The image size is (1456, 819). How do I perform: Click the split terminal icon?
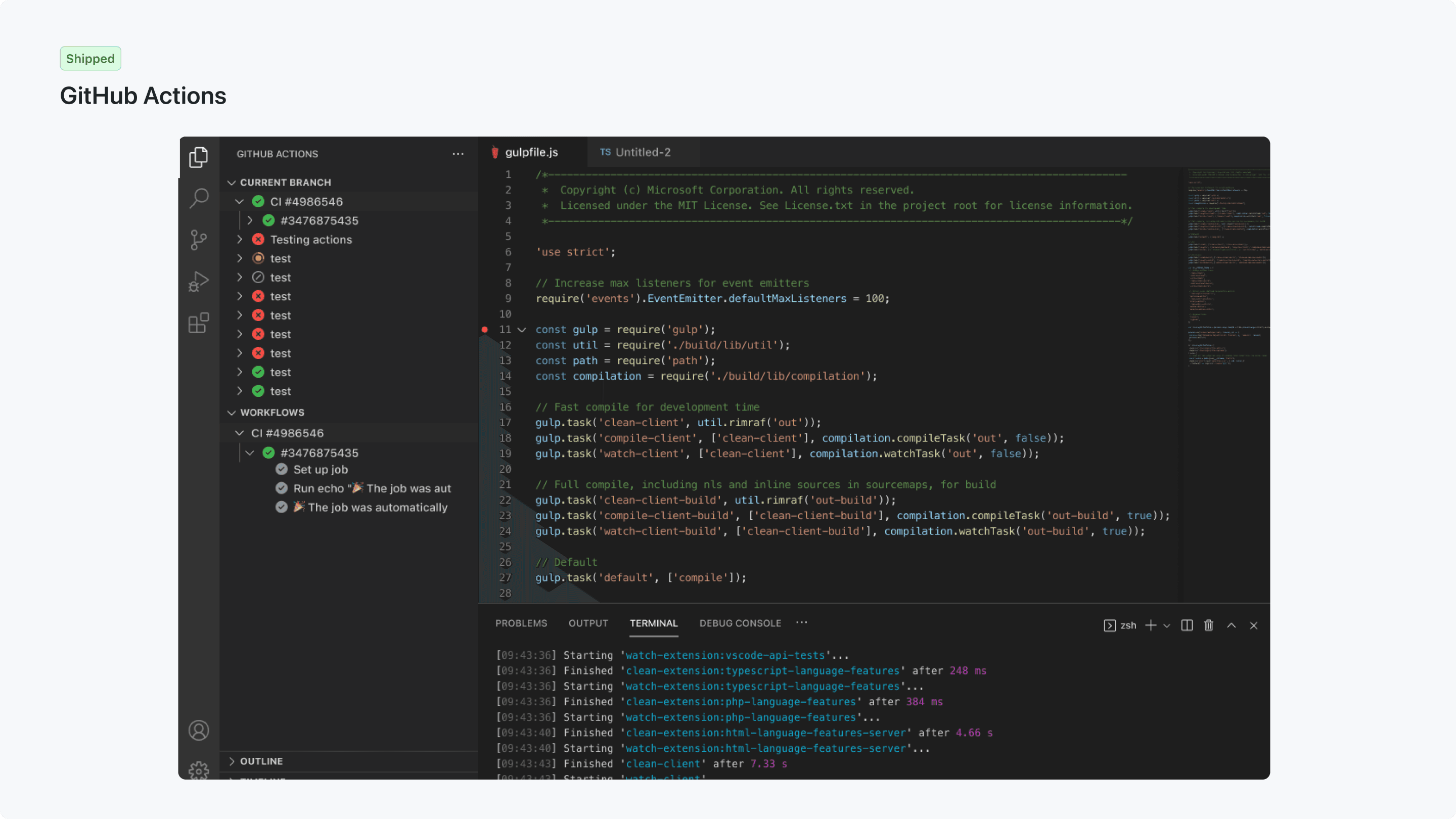pyautogui.click(x=1187, y=625)
